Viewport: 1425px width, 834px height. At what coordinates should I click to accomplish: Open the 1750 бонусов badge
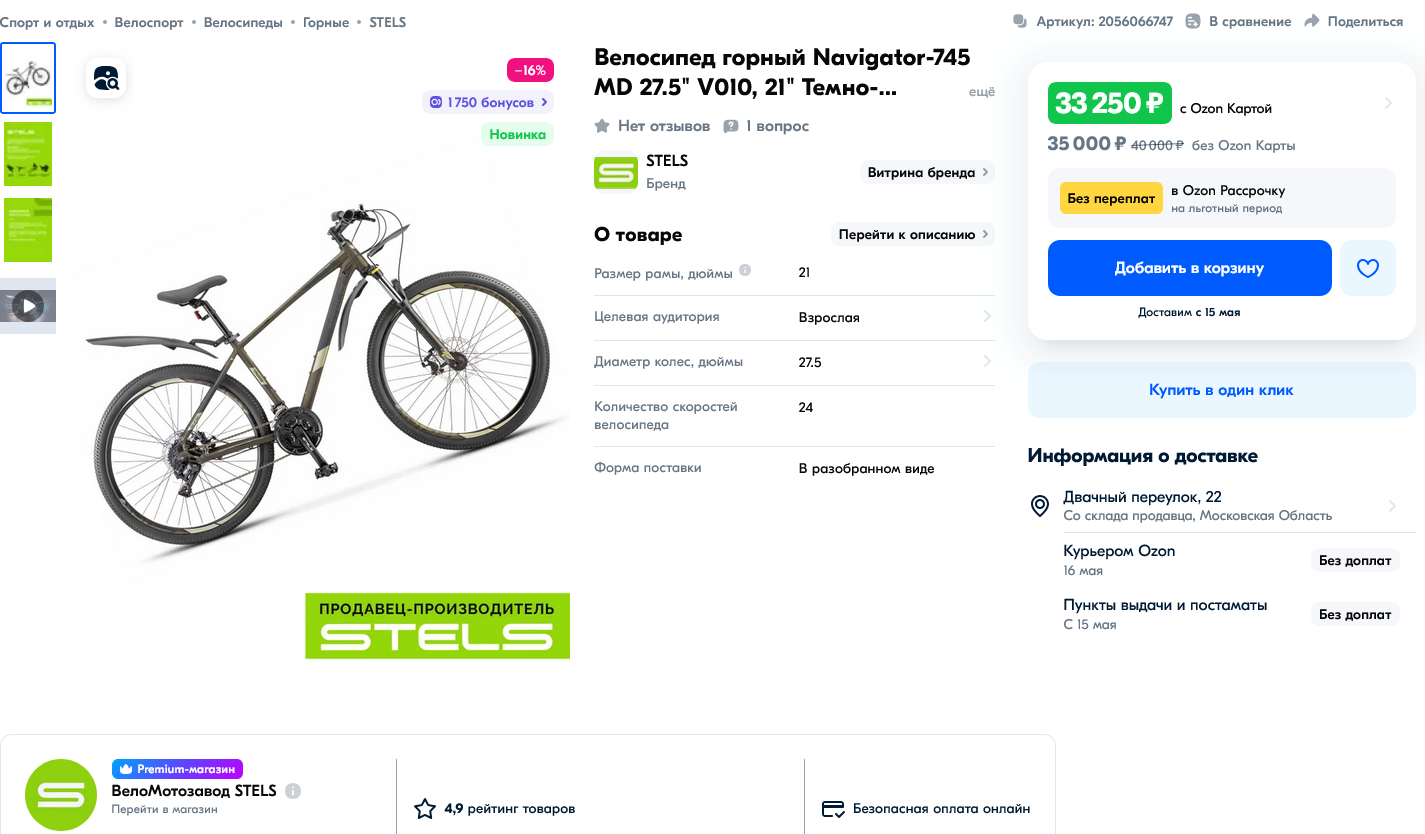pyautogui.click(x=489, y=102)
